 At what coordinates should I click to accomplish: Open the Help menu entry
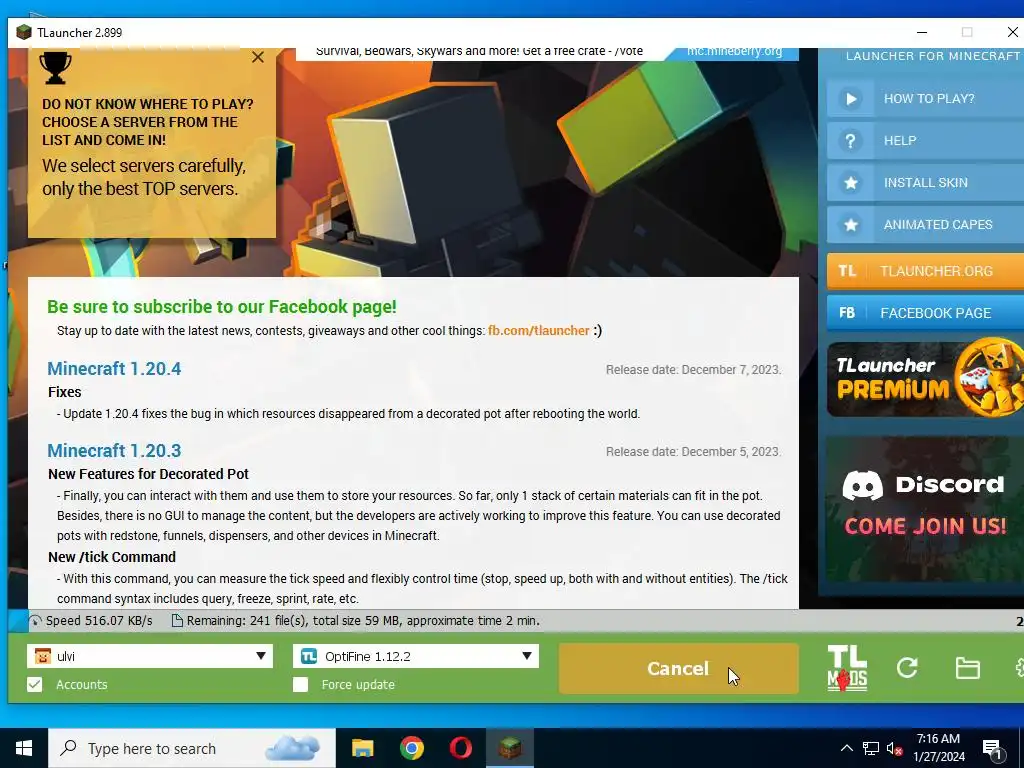point(925,140)
